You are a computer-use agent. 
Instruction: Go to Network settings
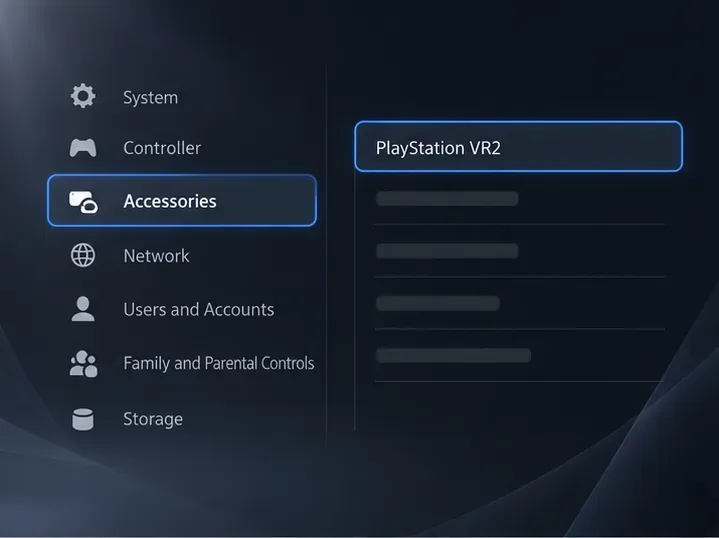(x=156, y=256)
